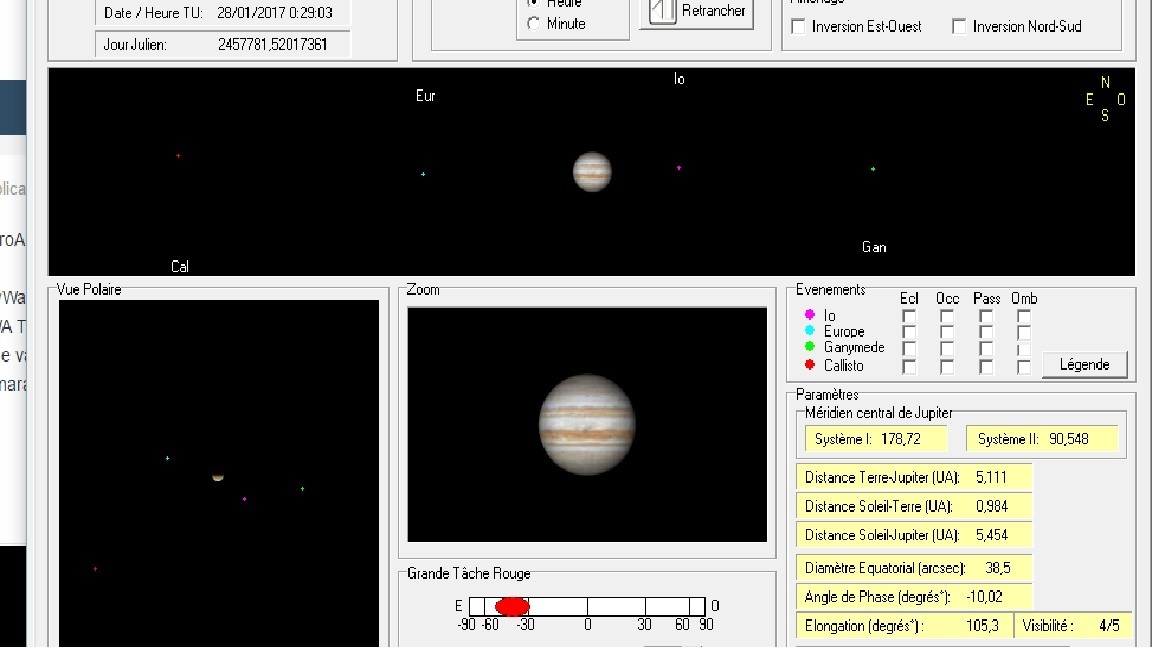Image resolution: width=1152 pixels, height=648 pixels.
Task: Tick the Ganymede Pass event checkbox
Action: [986, 349]
